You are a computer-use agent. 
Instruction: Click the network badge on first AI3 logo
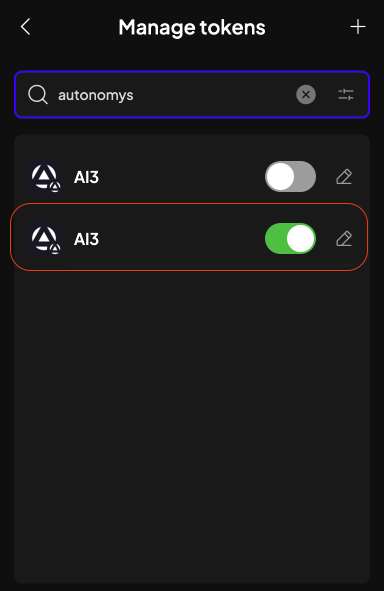coord(55,187)
